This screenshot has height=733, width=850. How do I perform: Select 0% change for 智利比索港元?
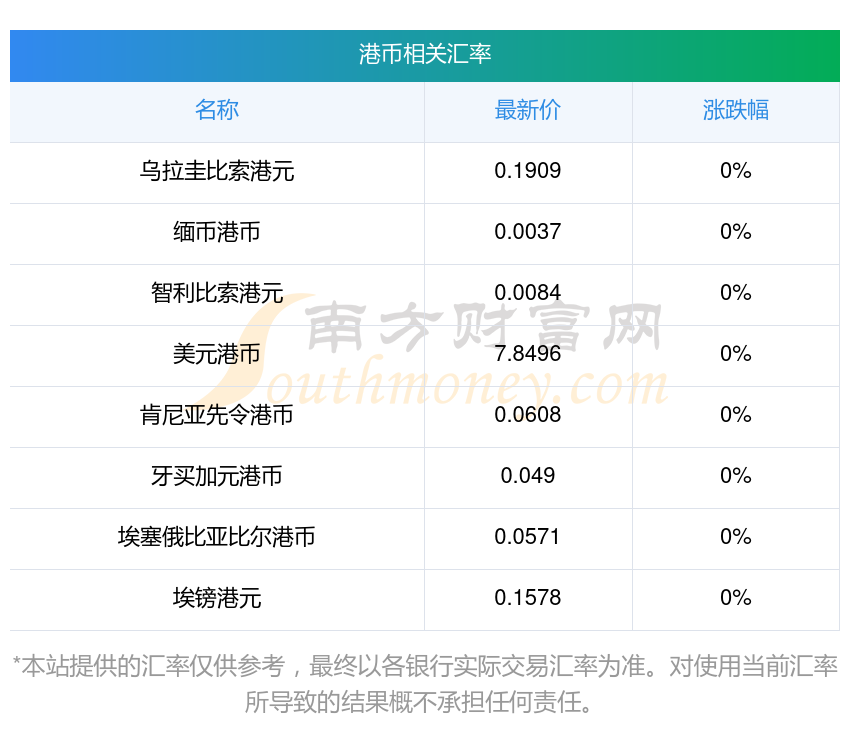pos(736,293)
